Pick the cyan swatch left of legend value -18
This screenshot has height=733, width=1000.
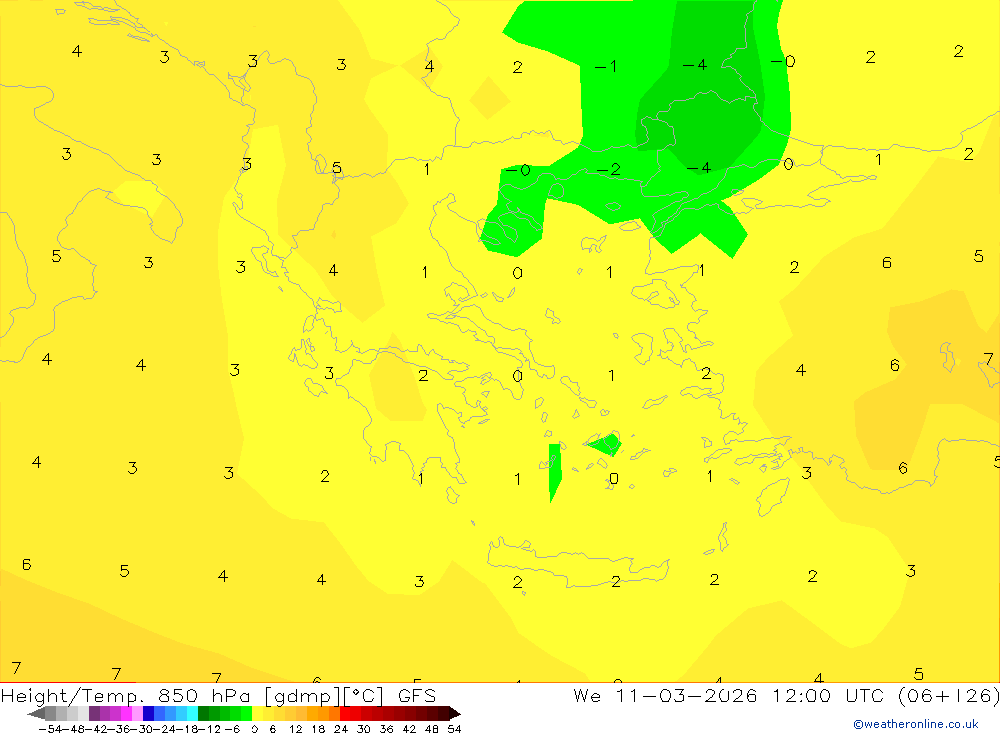click(x=193, y=714)
